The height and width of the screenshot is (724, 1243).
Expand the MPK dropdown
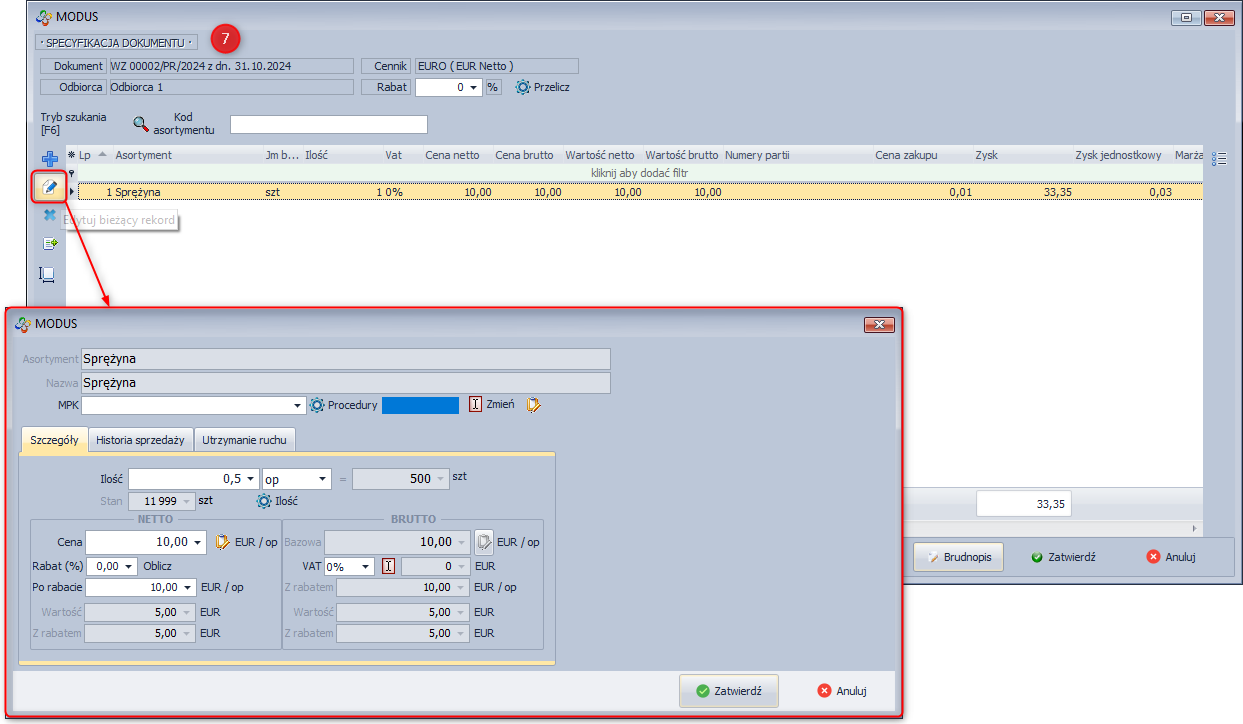point(298,406)
